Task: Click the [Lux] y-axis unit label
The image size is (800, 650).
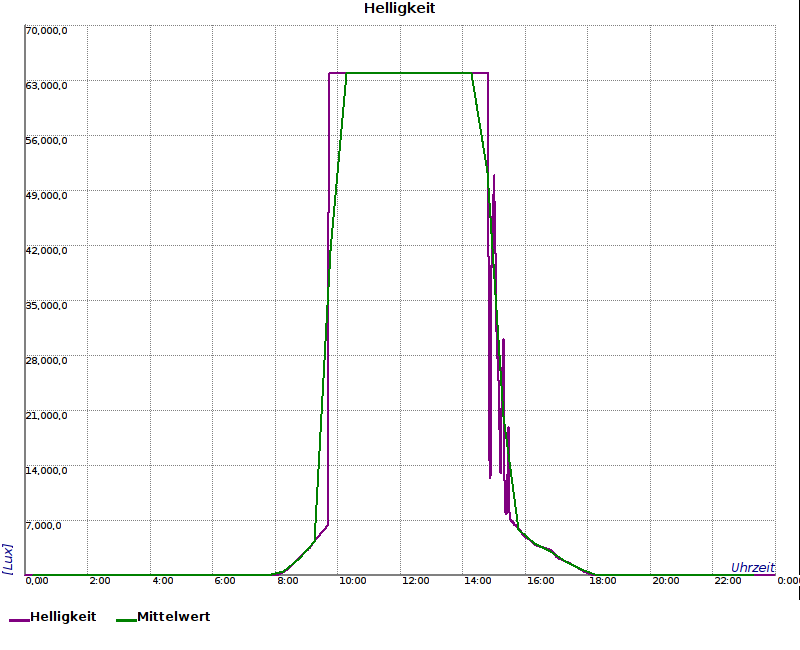Action: [8, 558]
